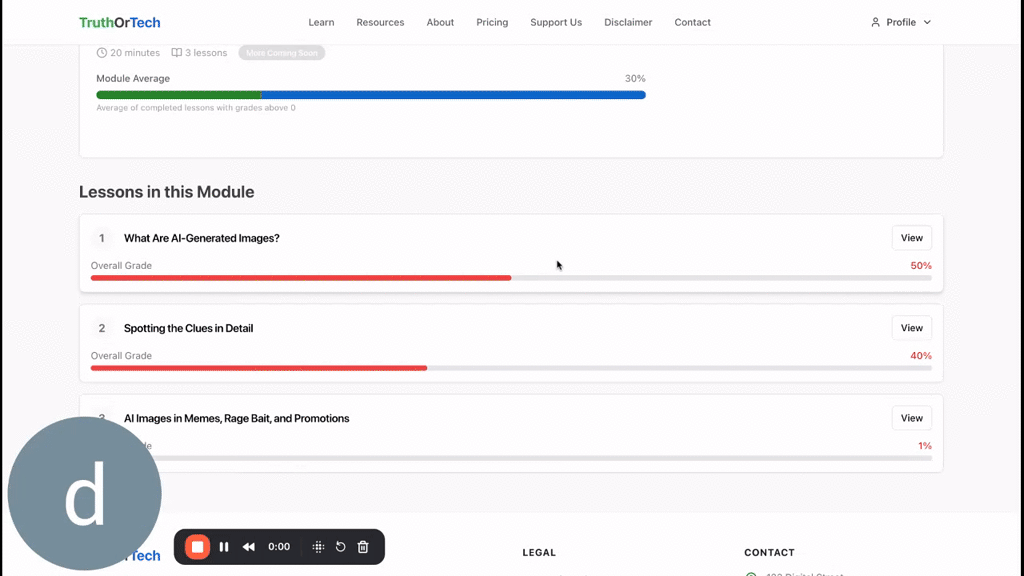The image size is (1024, 576).
Task: Pause the recording
Action: [x=224, y=547]
